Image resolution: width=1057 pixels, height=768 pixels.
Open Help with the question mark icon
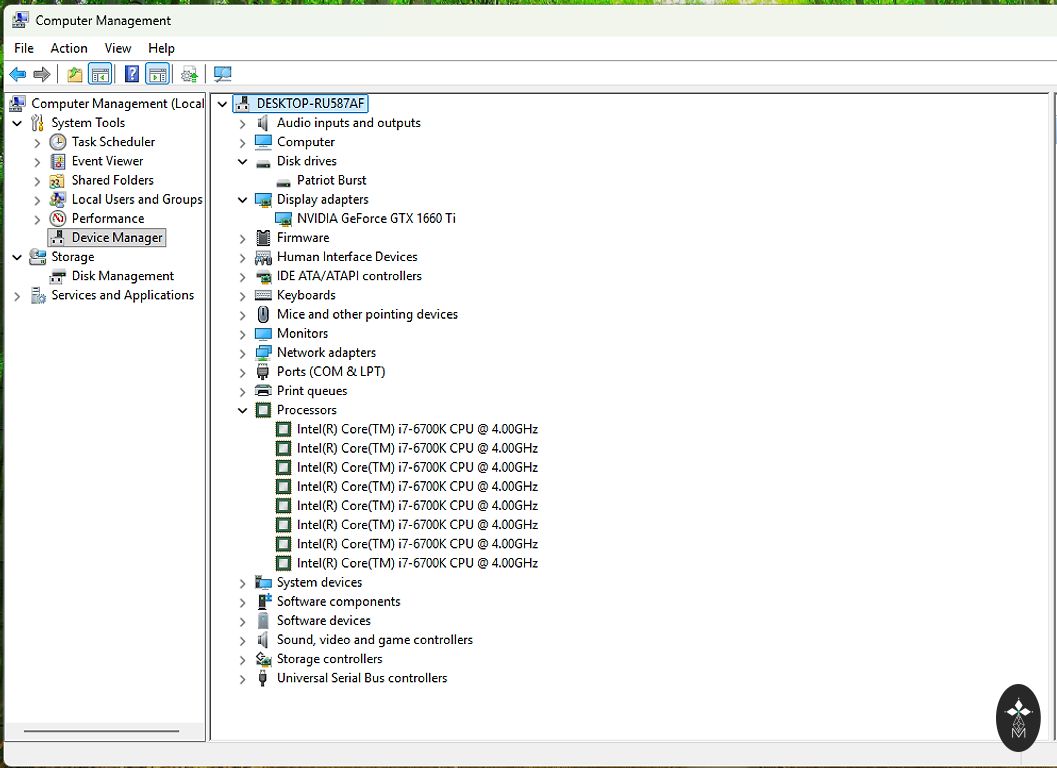pos(132,74)
